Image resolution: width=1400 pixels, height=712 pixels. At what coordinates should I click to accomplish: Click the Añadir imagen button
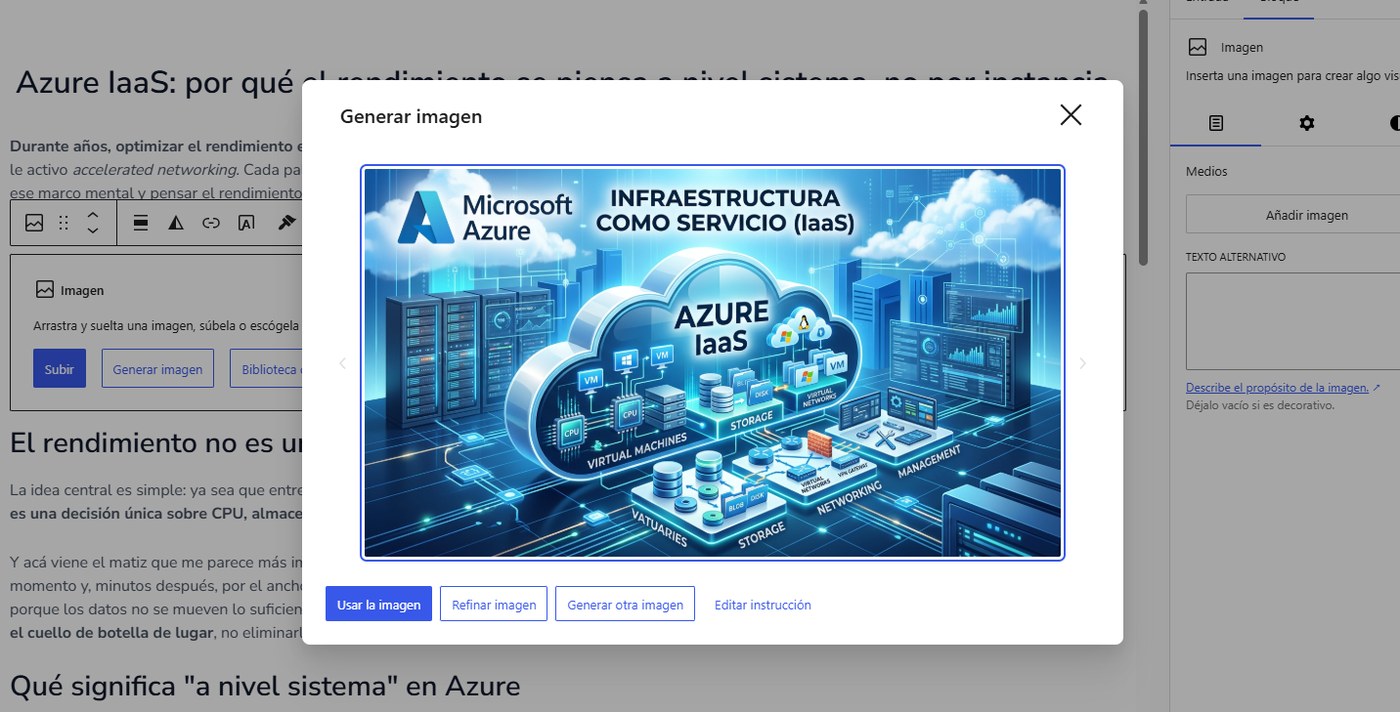pos(1293,214)
